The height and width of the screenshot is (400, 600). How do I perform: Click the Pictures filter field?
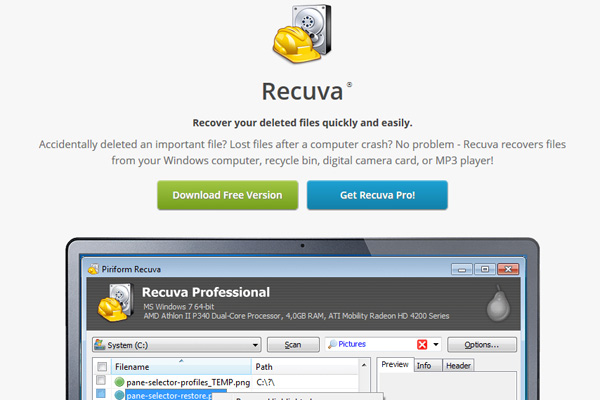coord(383,344)
